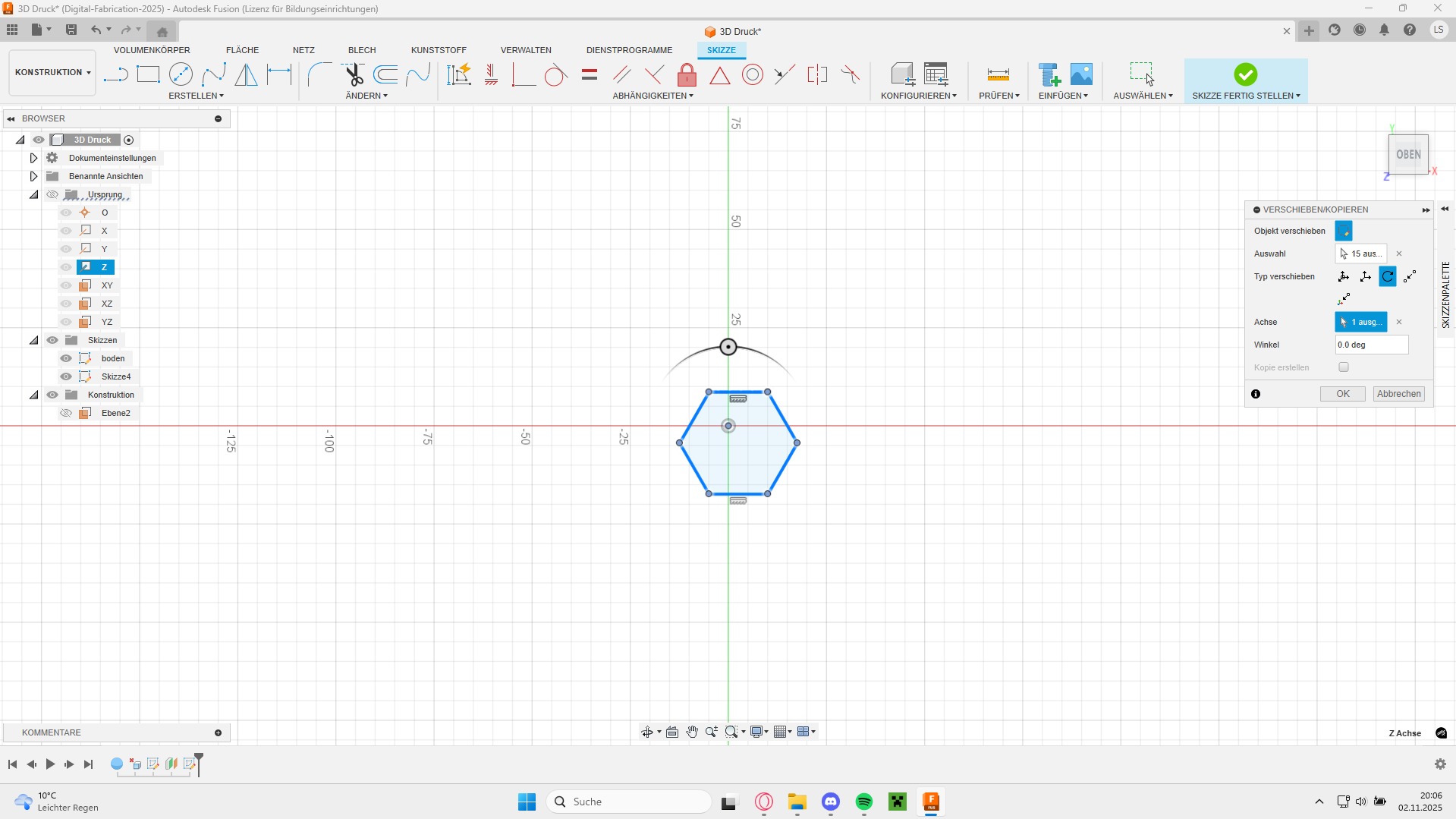The image size is (1456, 819).
Task: Switch to the VOLUMENKÖRPER tab
Action: [x=152, y=50]
